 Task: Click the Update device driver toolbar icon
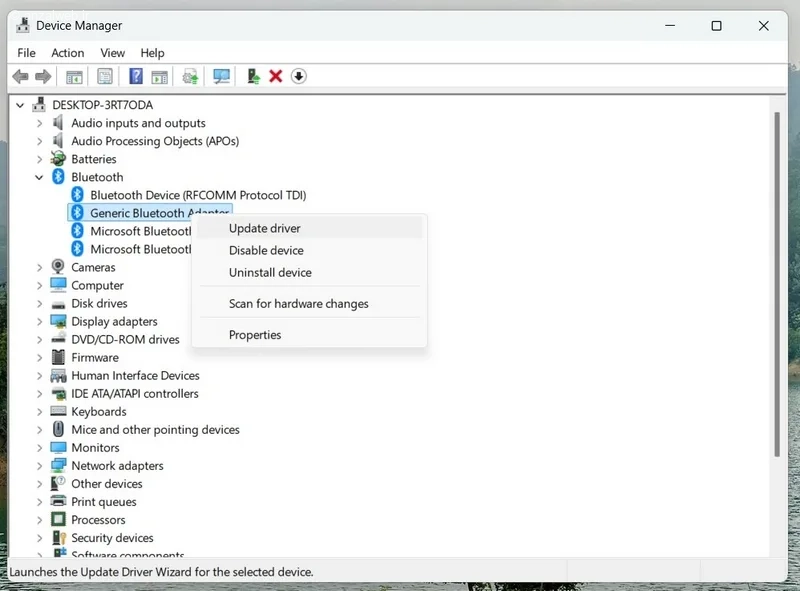pos(190,77)
